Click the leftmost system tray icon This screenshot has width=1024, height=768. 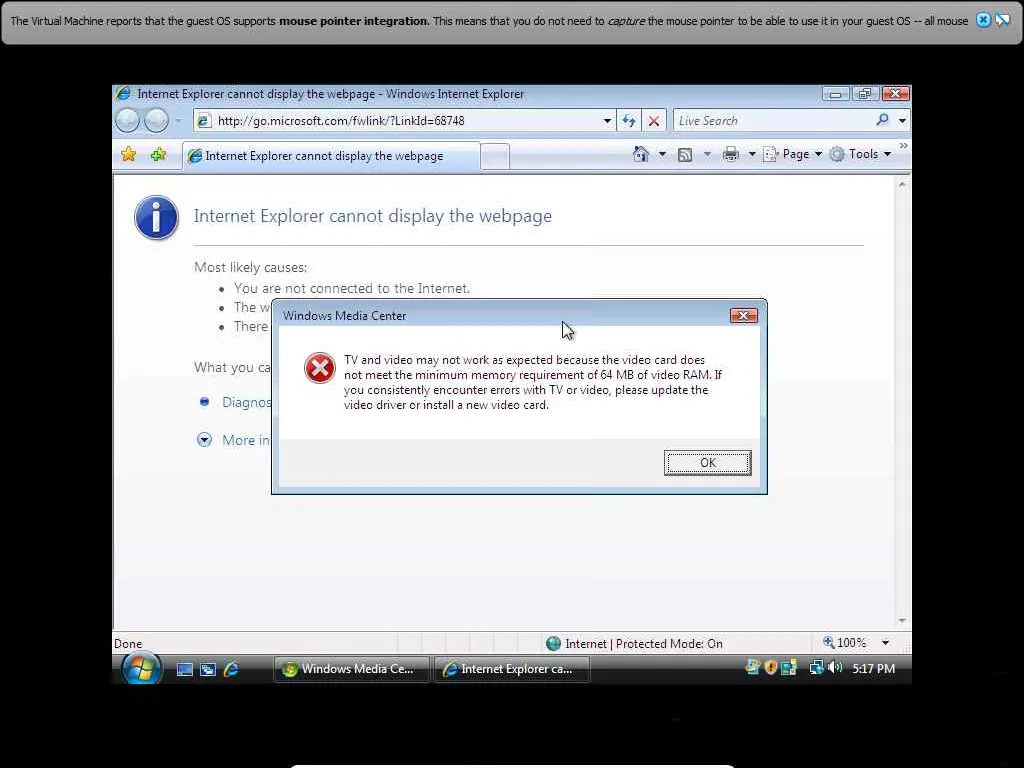point(753,667)
